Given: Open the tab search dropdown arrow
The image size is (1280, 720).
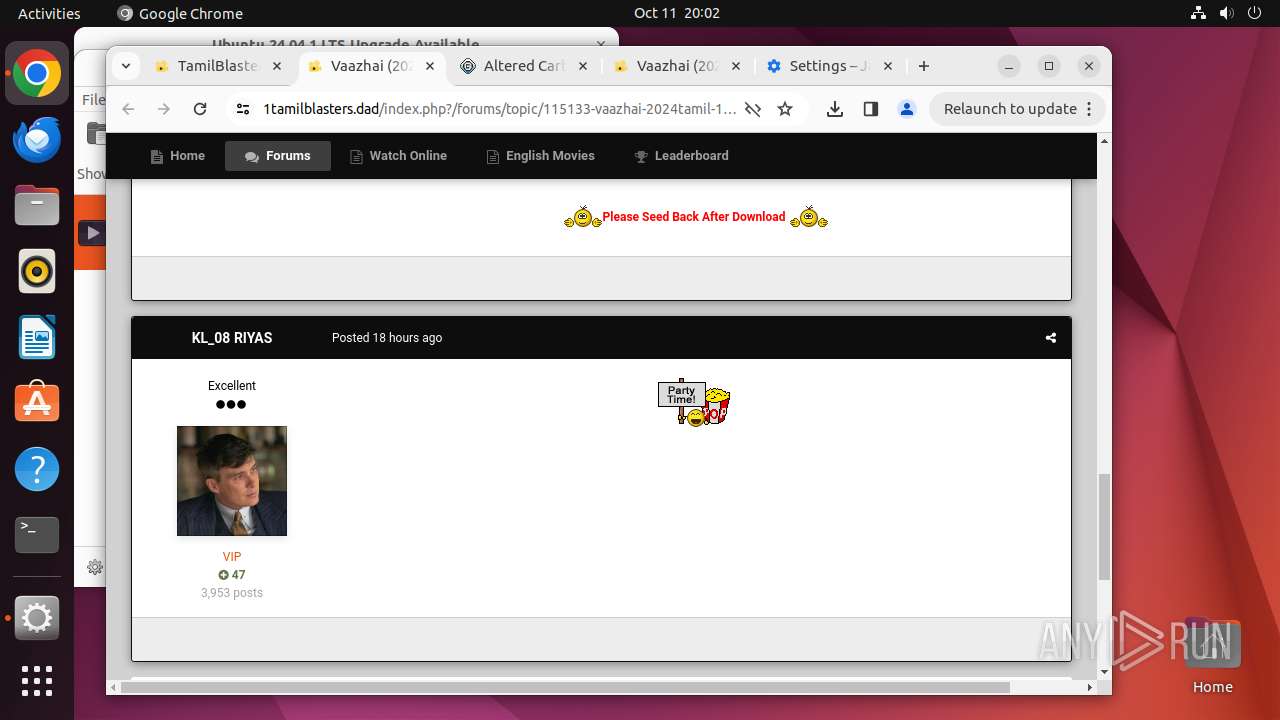Looking at the screenshot, I should click(125, 66).
